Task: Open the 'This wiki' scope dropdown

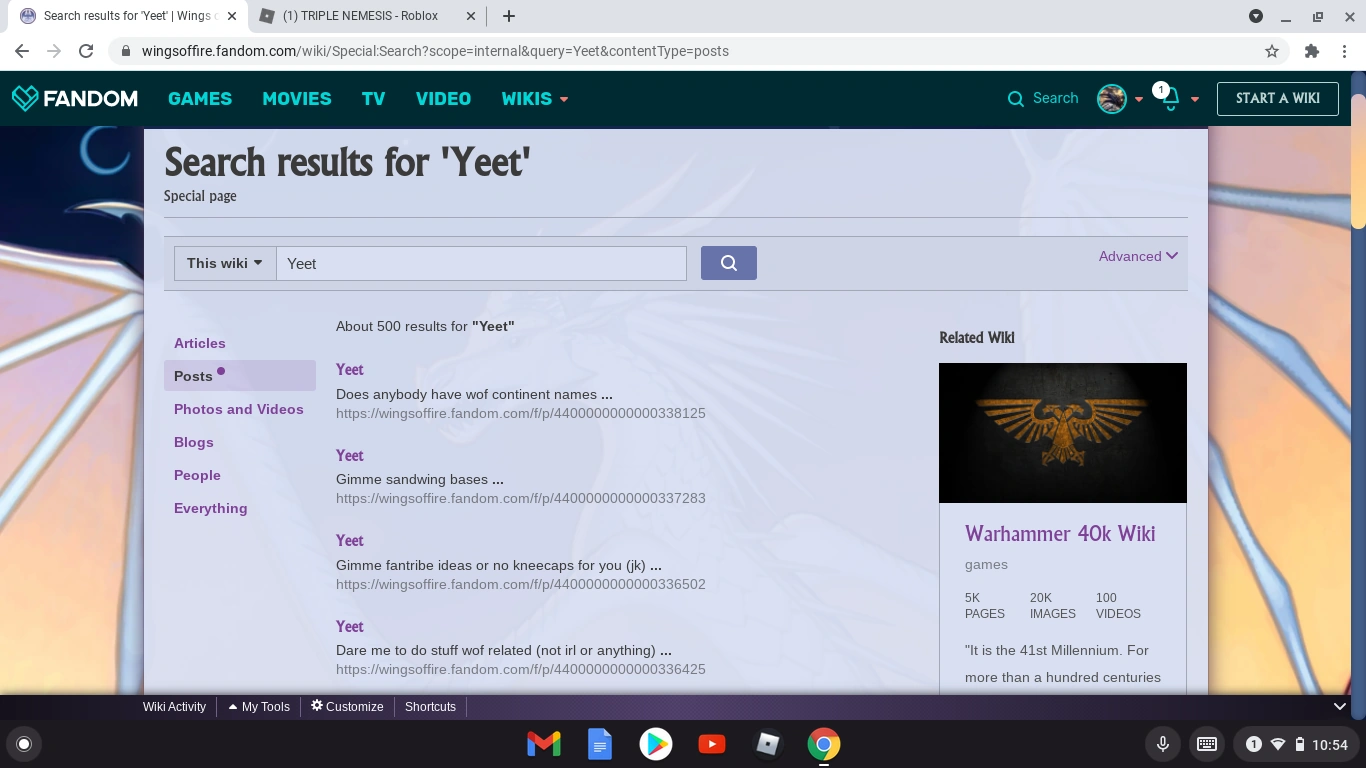Action: tap(224, 263)
